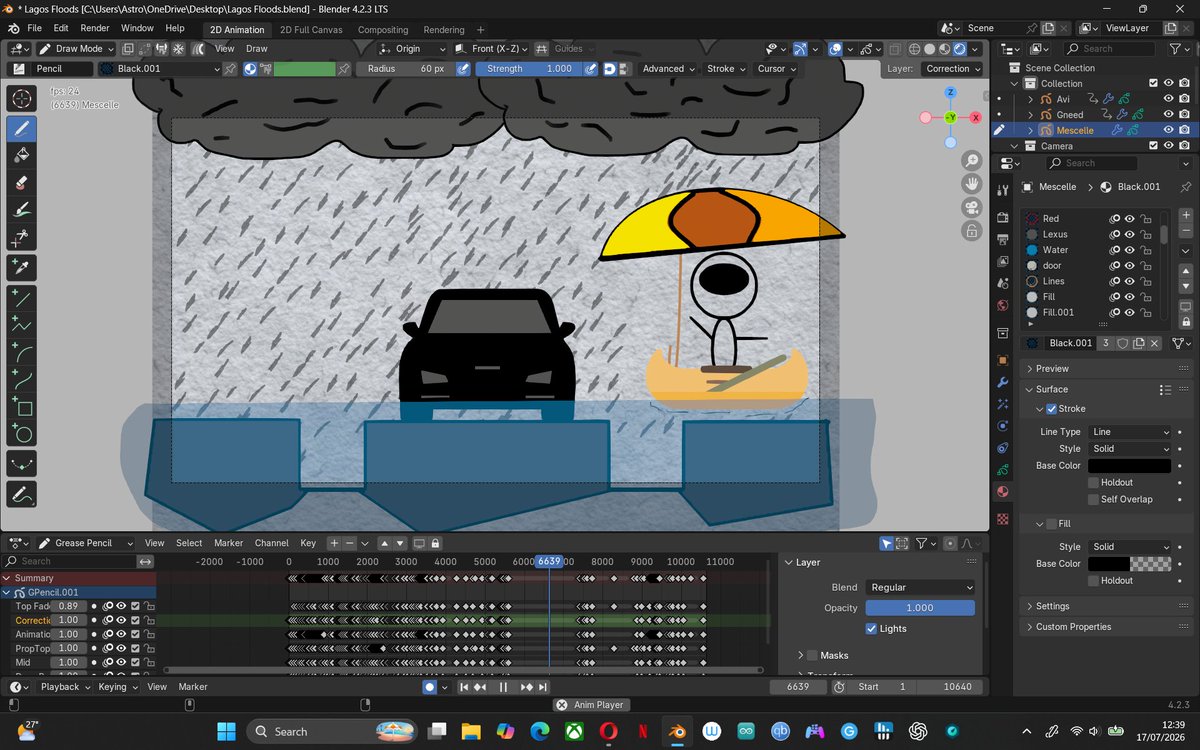Image resolution: width=1200 pixels, height=750 pixels.
Task: Select the Curve tool
Action: pyautogui.click(x=22, y=379)
